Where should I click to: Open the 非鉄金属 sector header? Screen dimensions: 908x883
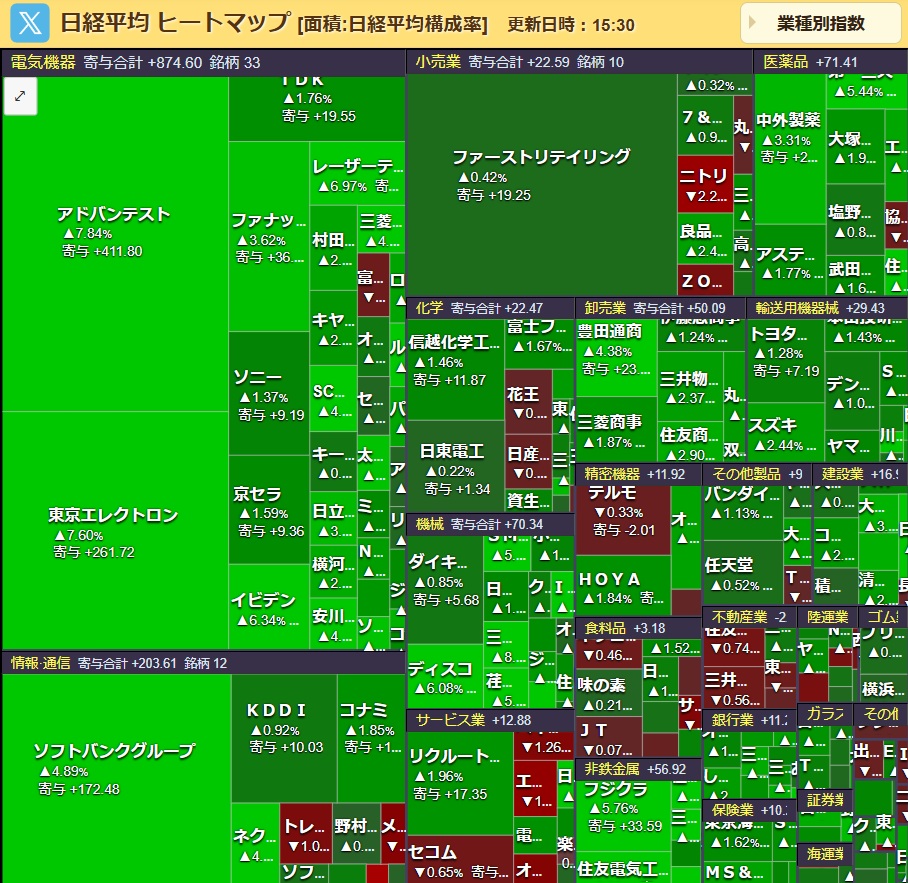point(638,769)
